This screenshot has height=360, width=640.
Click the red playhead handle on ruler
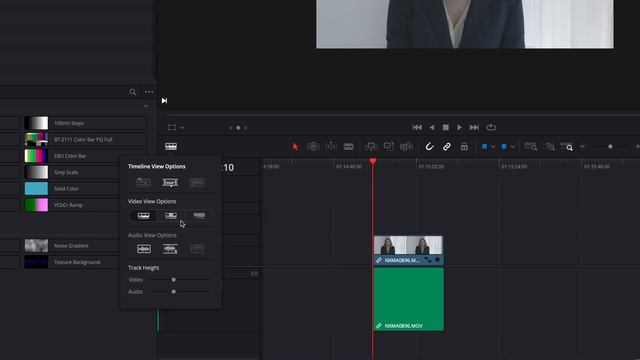point(373,161)
